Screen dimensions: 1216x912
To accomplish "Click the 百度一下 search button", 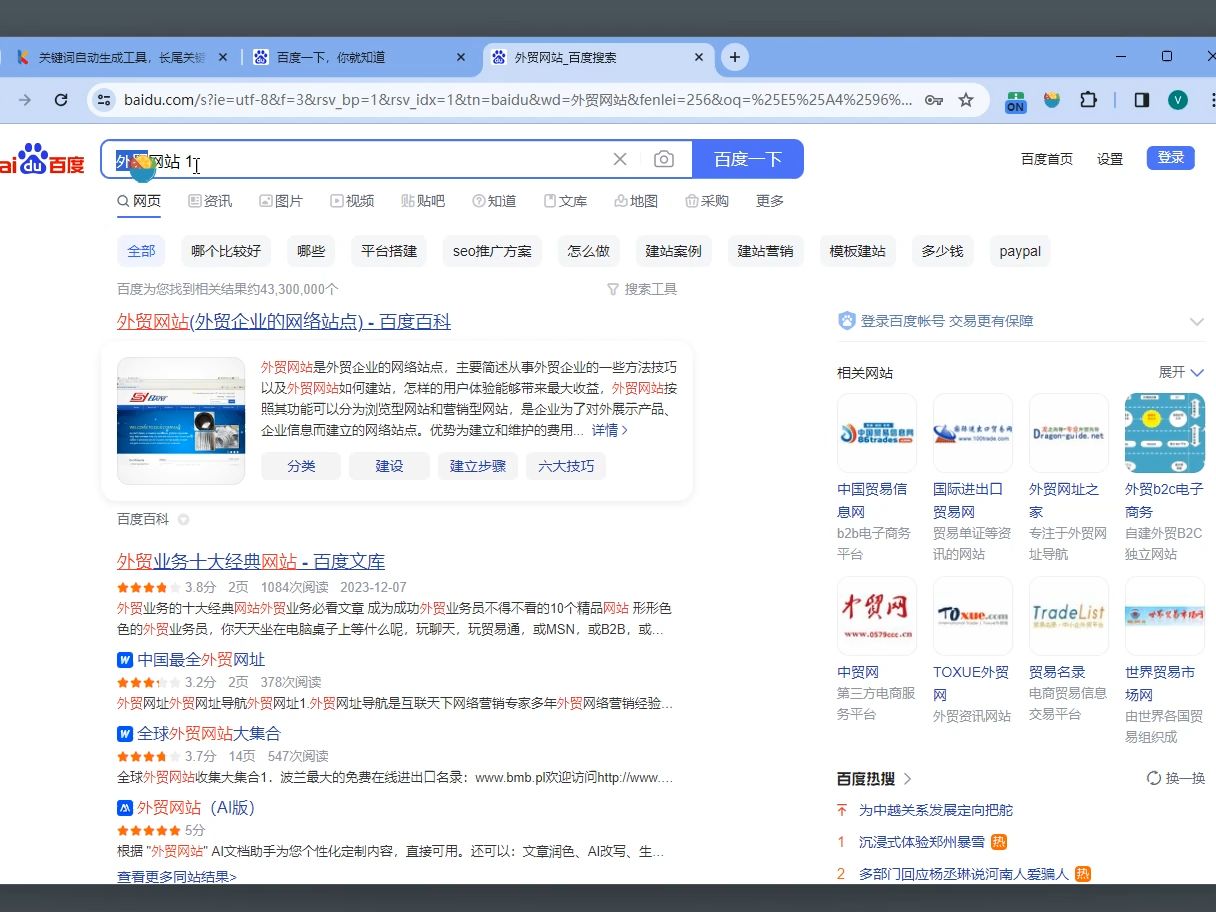I will [748, 159].
